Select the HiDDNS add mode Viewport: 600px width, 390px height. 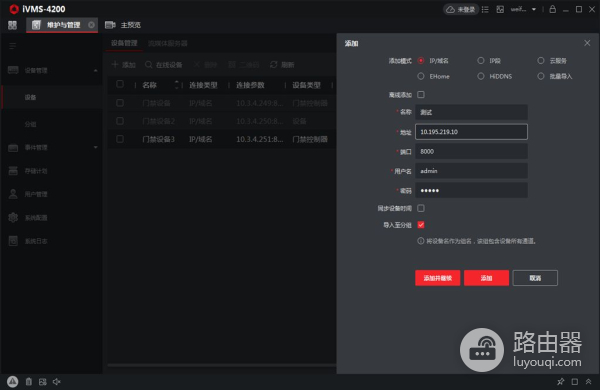click(481, 76)
